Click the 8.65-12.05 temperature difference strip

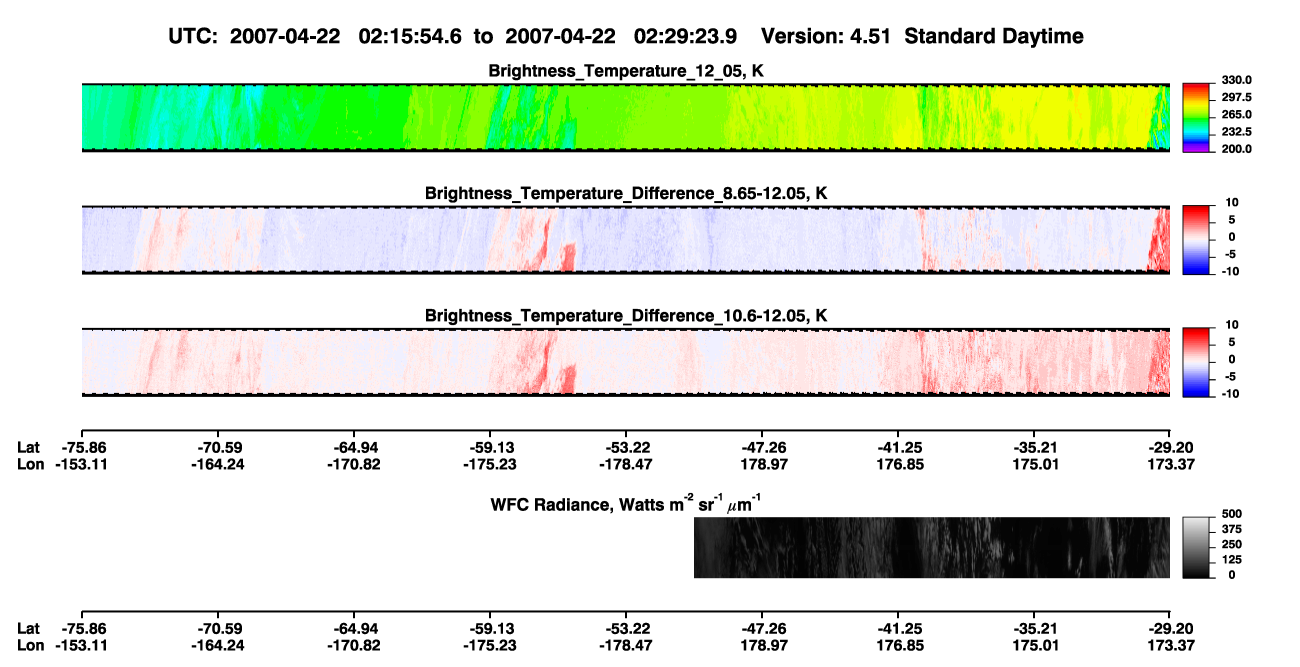pyautogui.click(x=625, y=239)
